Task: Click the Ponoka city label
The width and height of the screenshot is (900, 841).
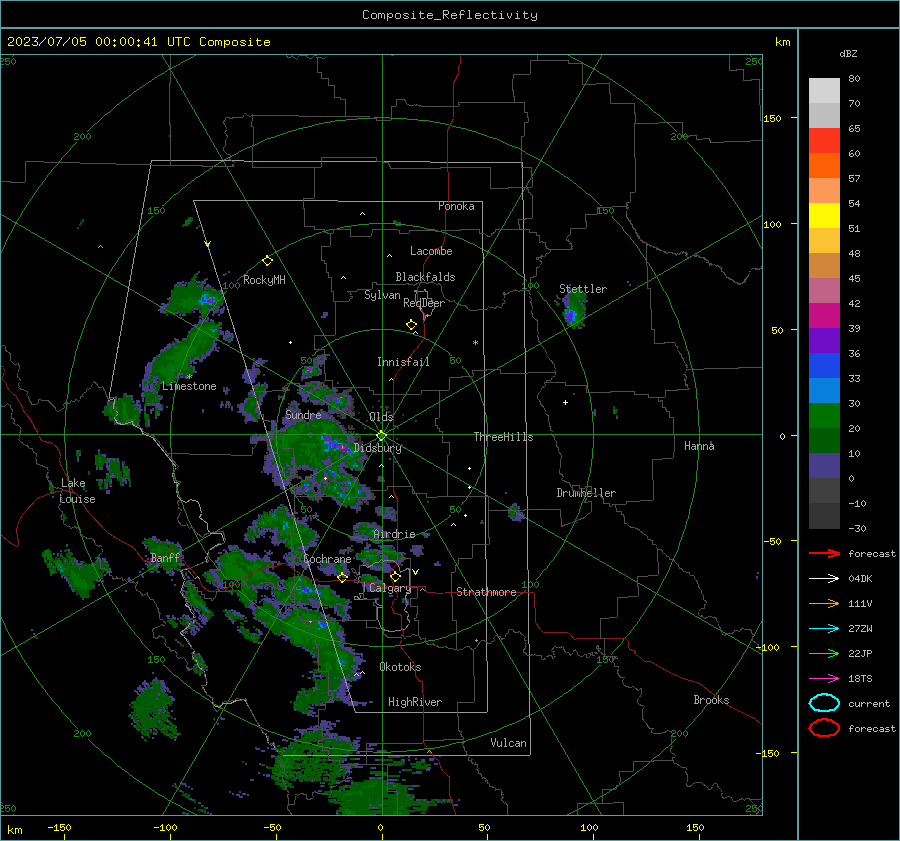Action: [x=456, y=206]
